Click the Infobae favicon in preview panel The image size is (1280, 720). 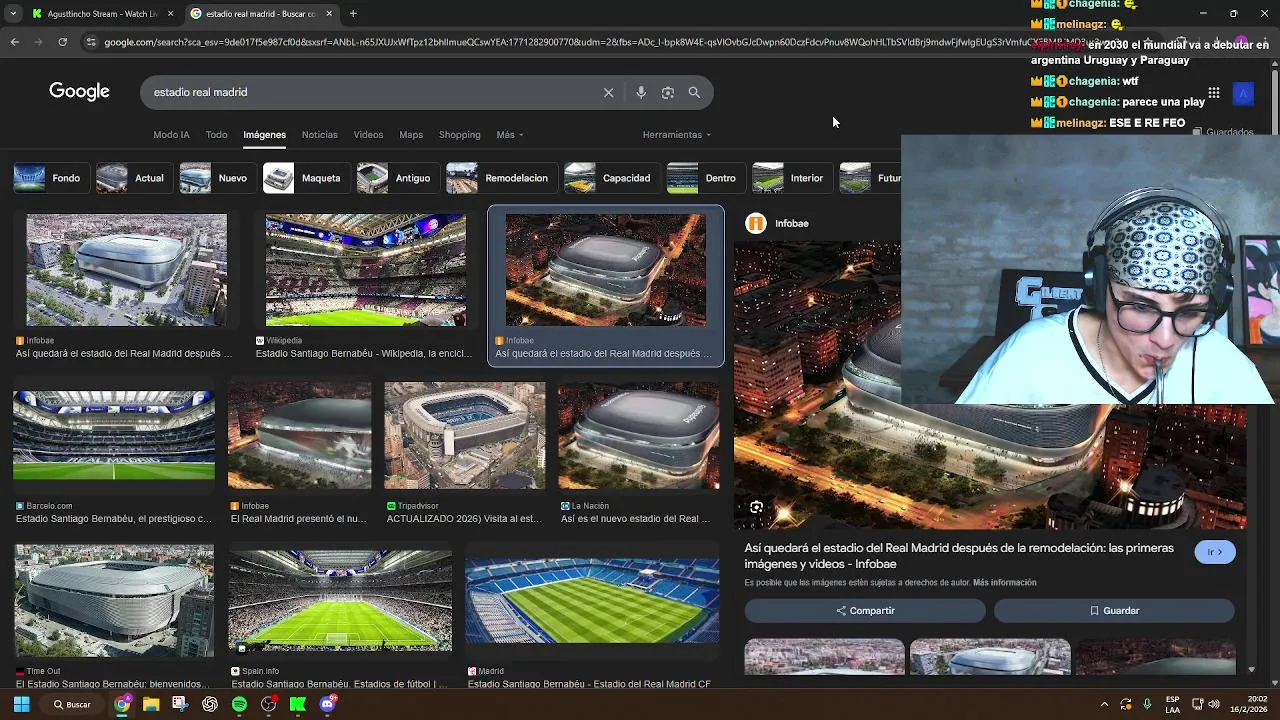click(x=756, y=223)
